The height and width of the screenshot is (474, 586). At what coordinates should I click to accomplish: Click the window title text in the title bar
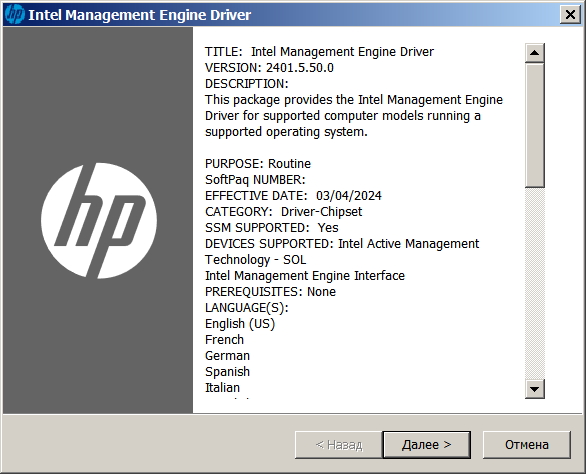(140, 15)
